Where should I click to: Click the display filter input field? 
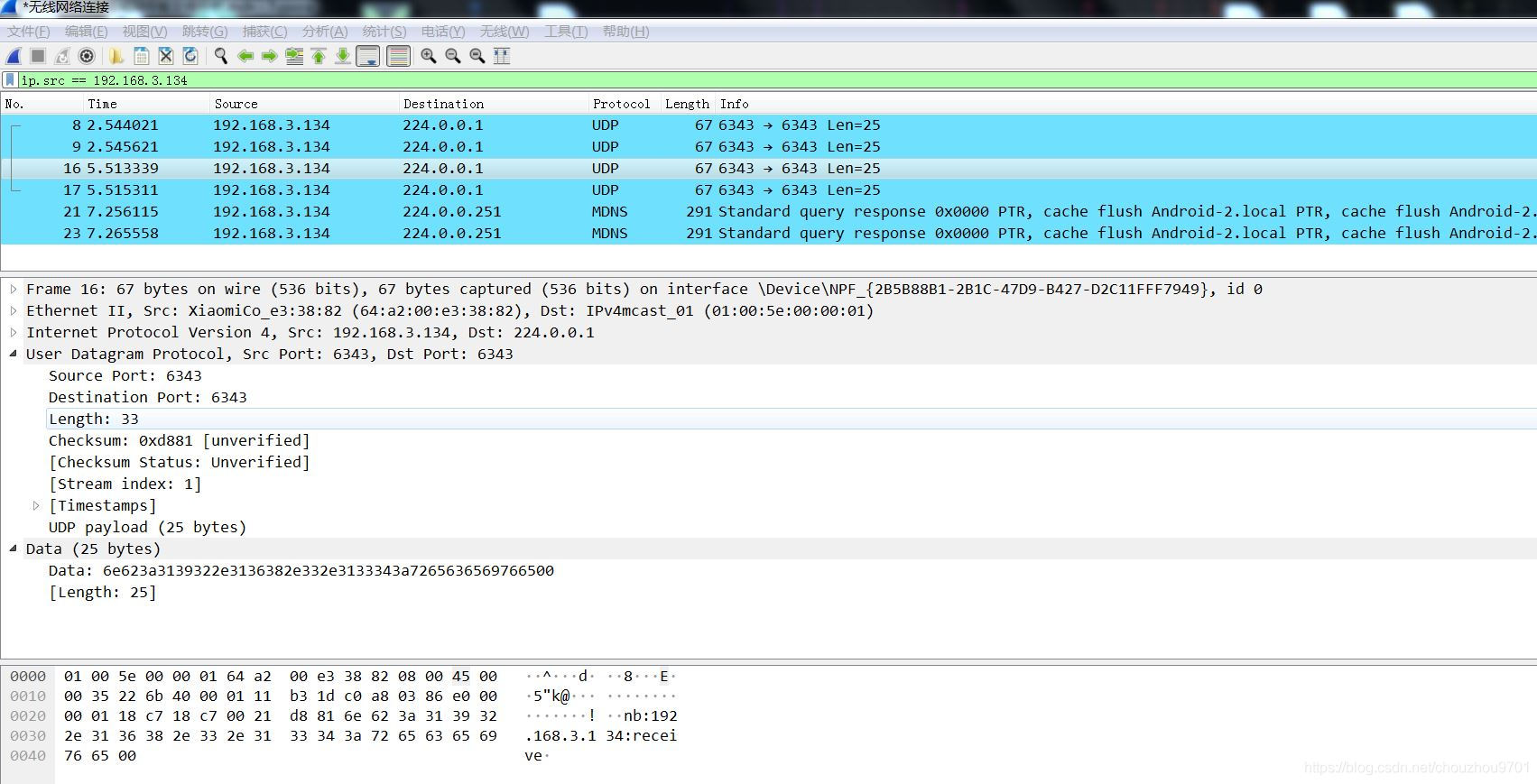point(776,80)
